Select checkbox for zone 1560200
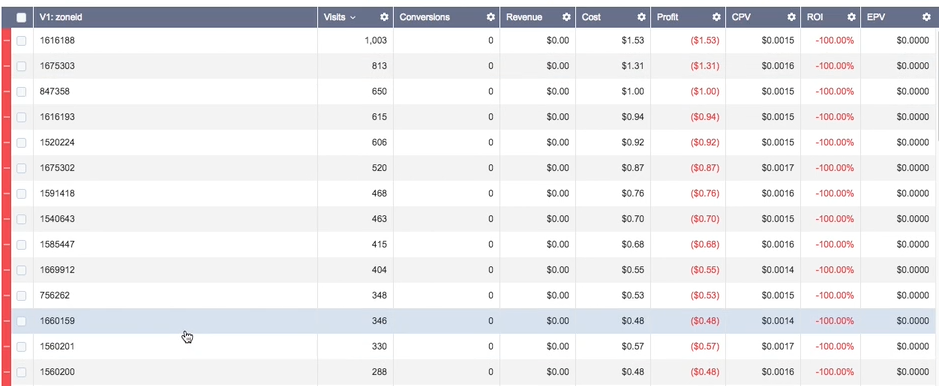The height and width of the screenshot is (386, 939). 22,372
